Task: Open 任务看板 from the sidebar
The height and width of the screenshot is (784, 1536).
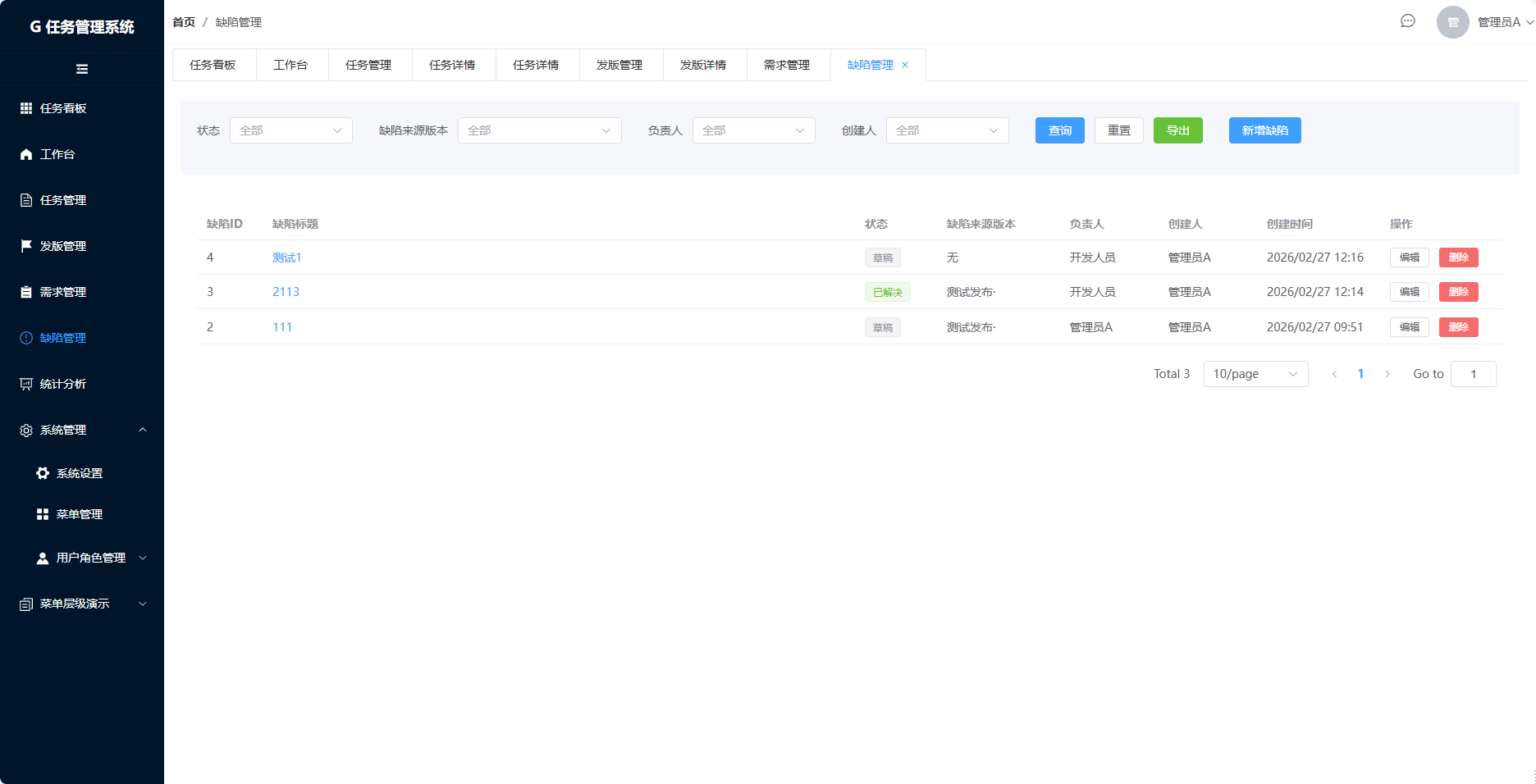Action: point(82,108)
